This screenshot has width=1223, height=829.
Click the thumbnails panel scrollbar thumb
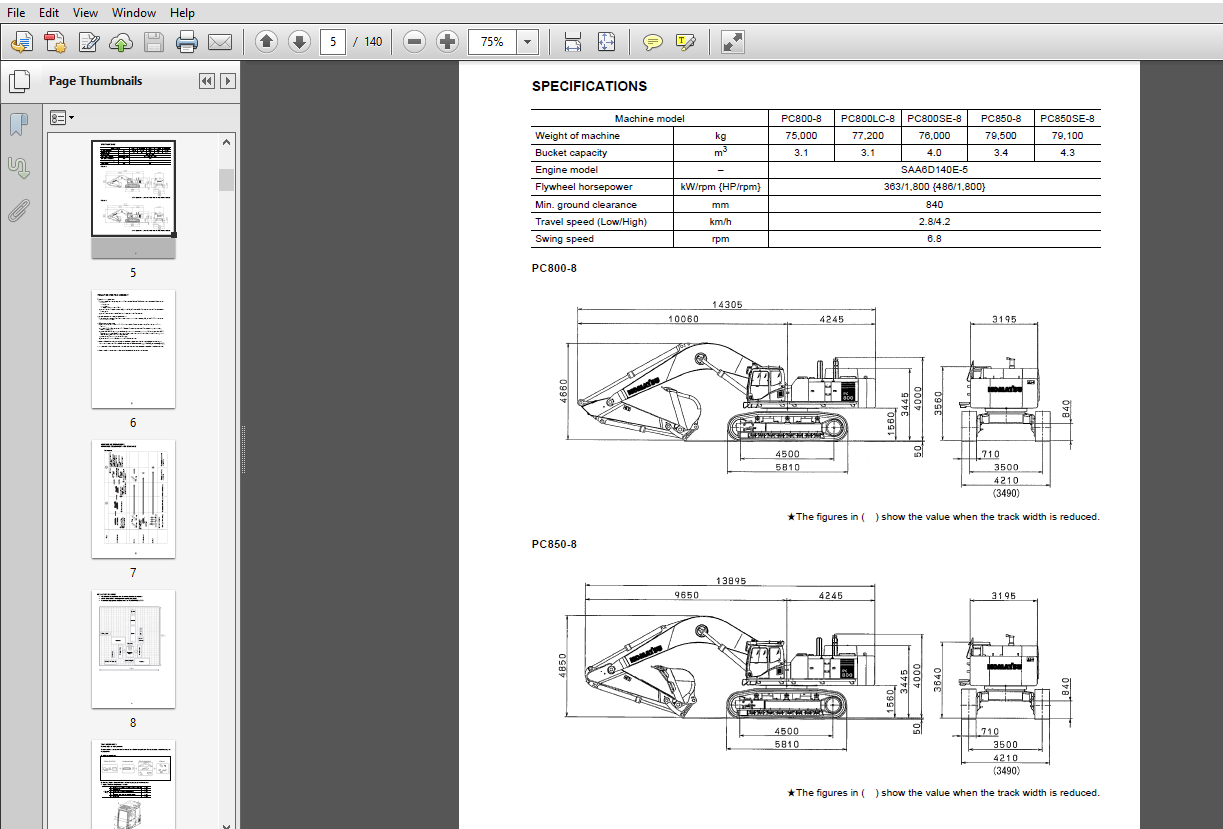[227, 179]
